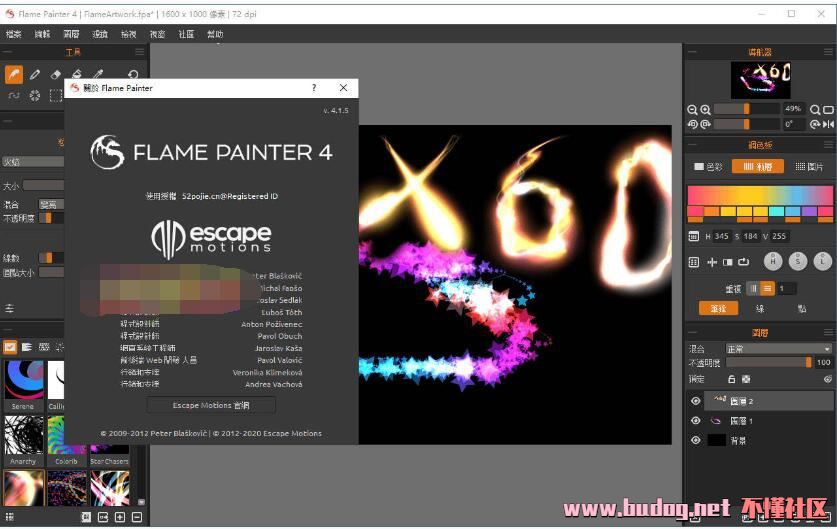
Task: Select the 線 mode button in palette
Action: pyautogui.click(x=760, y=308)
